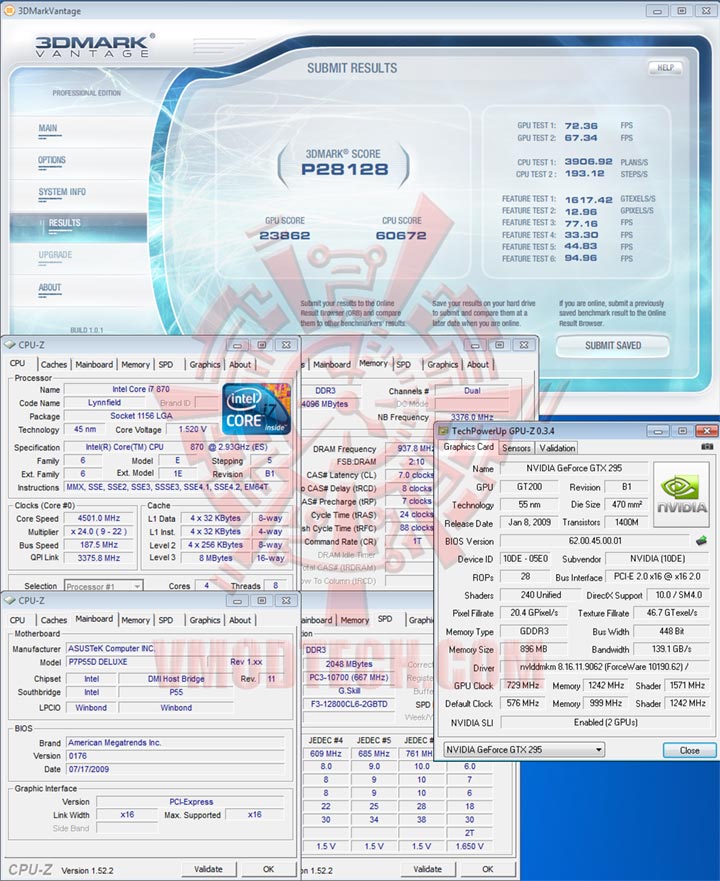The width and height of the screenshot is (720, 881).
Task: Open the About tab in the CPU-Z memory window
Action: tap(478, 364)
